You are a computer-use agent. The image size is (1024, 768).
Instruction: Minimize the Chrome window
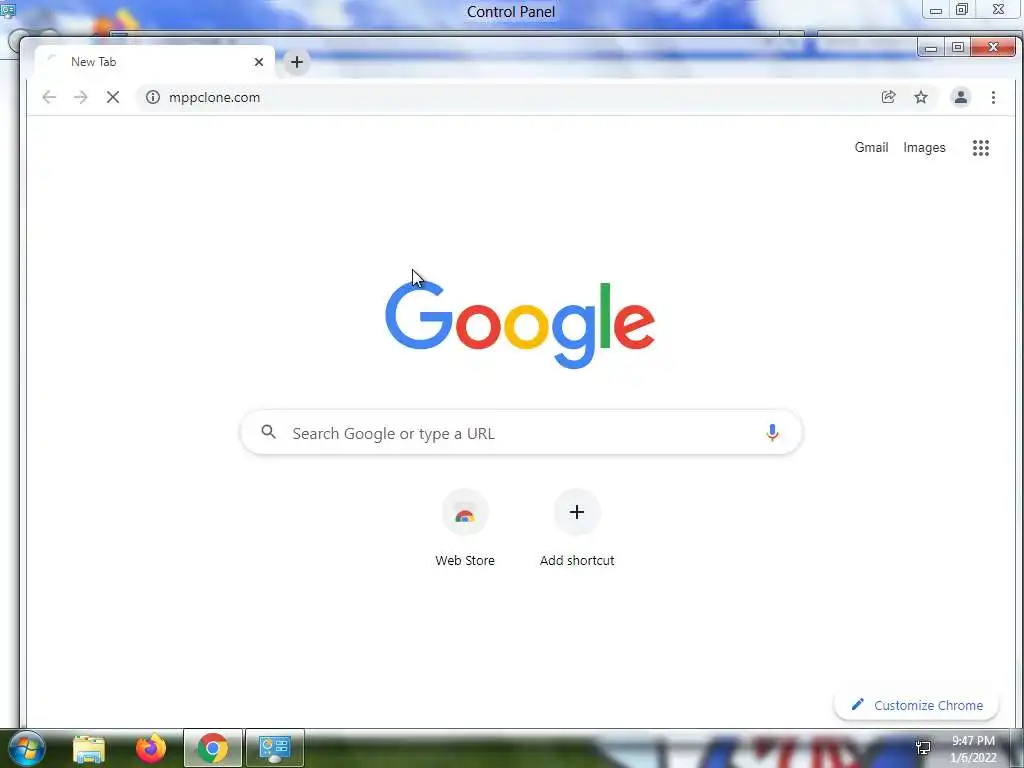[931, 48]
